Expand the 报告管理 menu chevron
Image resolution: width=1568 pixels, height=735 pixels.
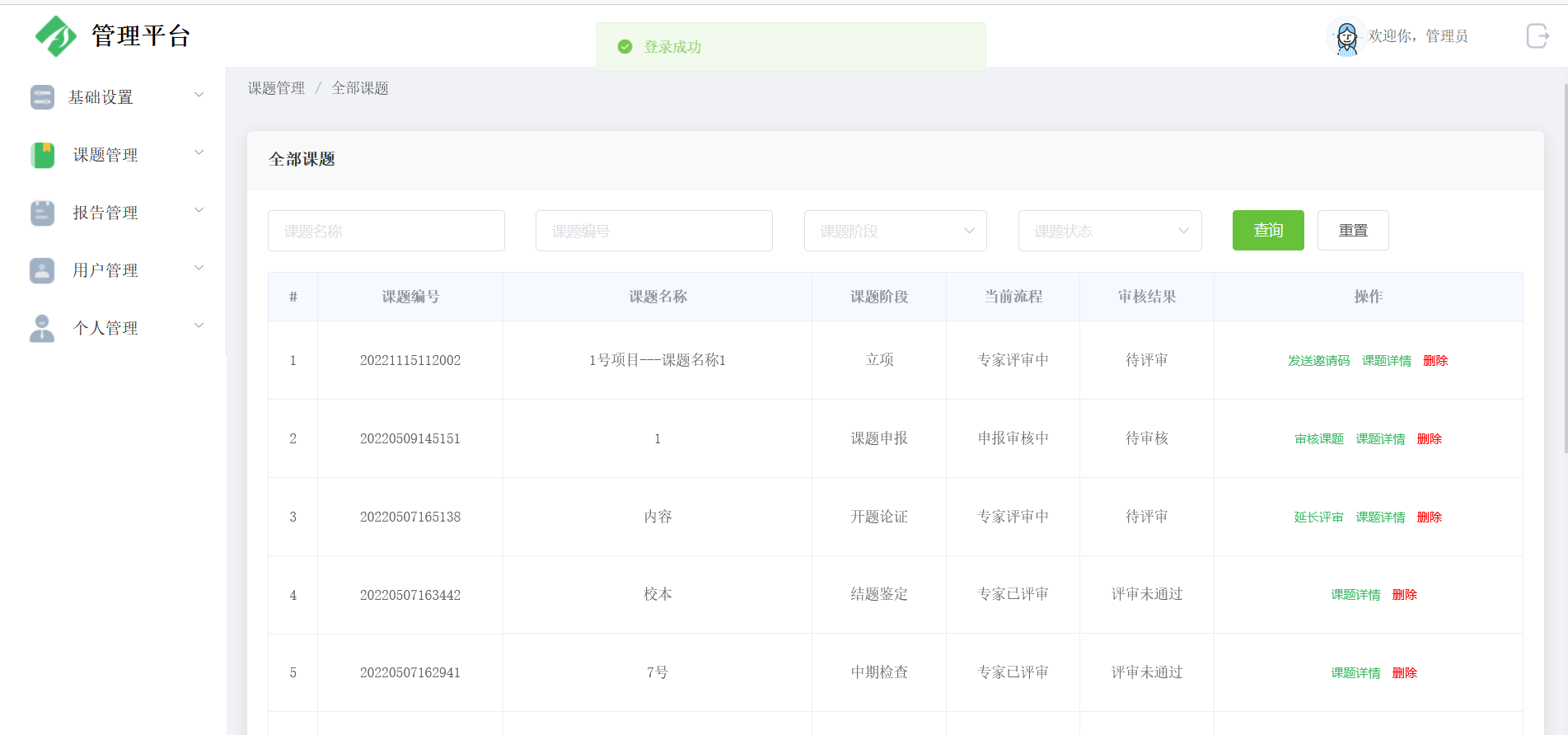199,210
